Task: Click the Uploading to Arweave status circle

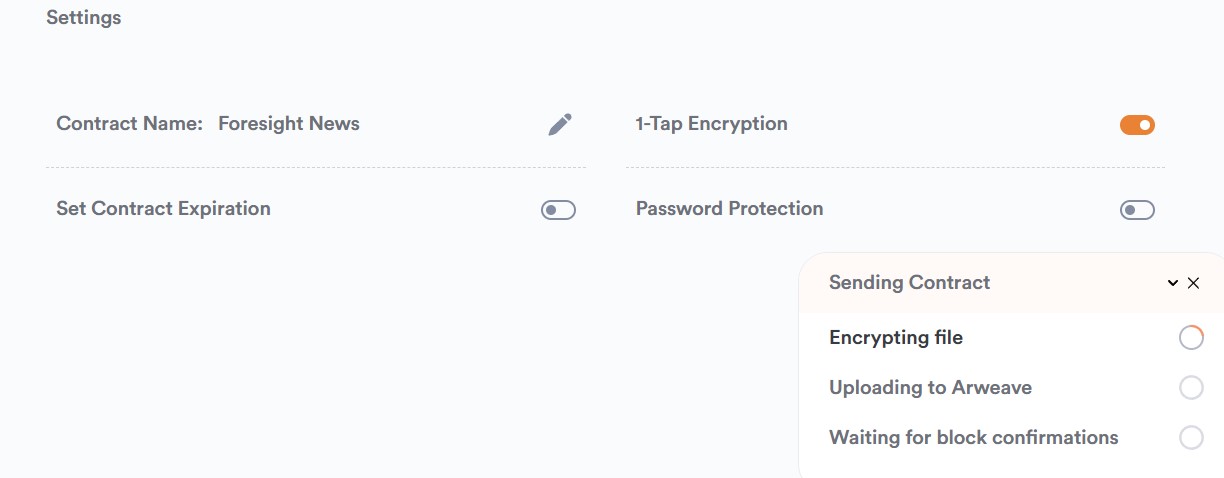Action: (1191, 388)
